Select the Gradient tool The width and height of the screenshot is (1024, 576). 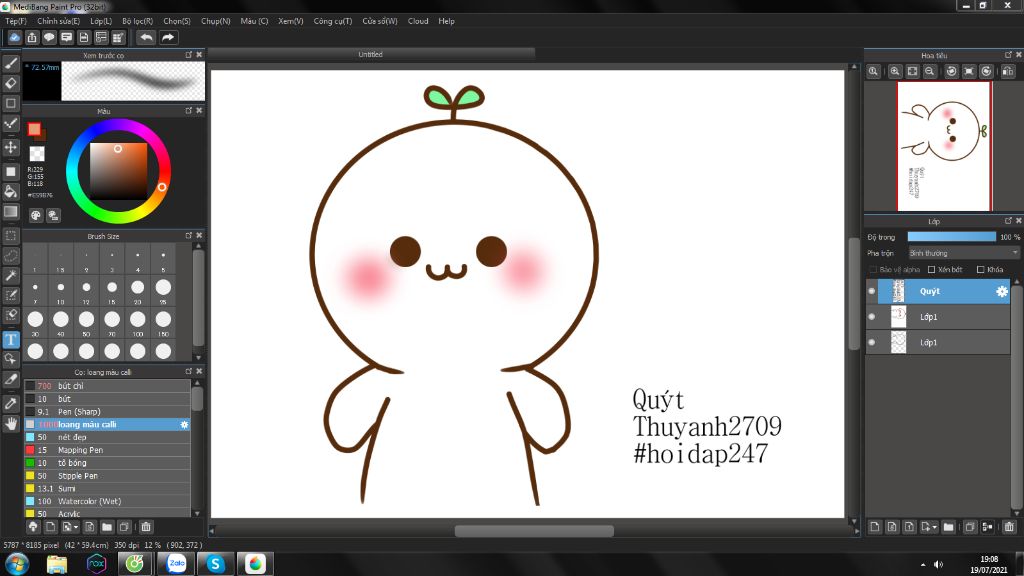click(10, 212)
